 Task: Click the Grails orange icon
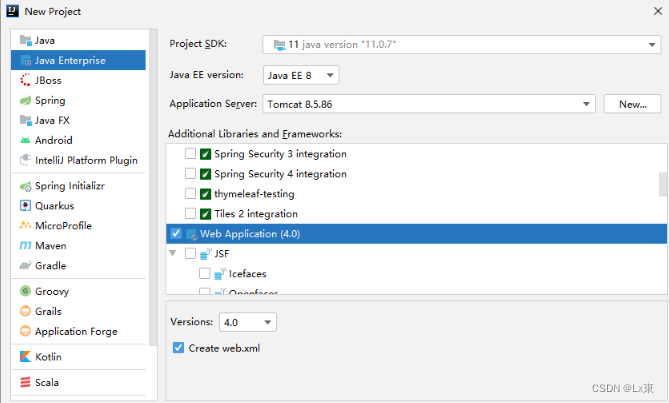point(26,311)
